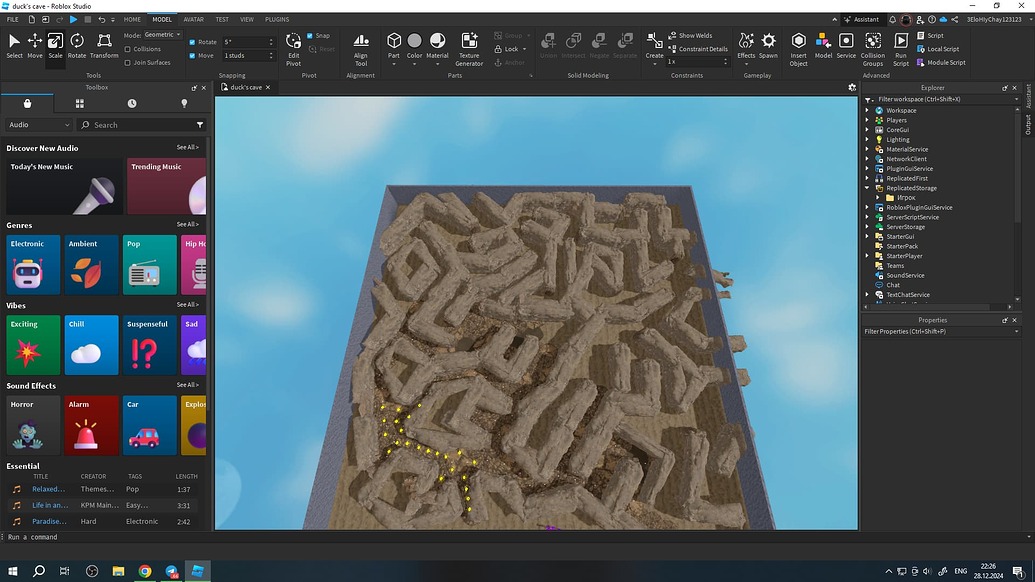Image resolution: width=1035 pixels, height=582 pixels.
Task: Select the Align Tool
Action: point(360,45)
